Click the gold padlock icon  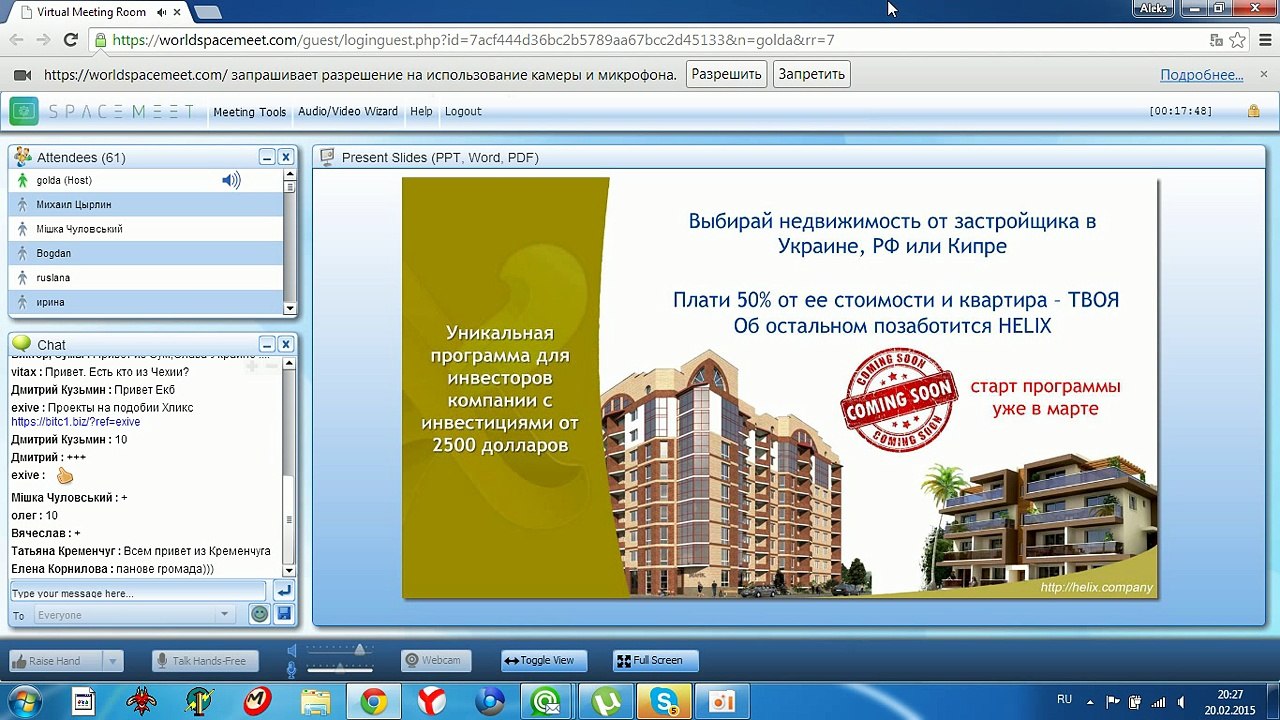pyautogui.click(x=1253, y=111)
